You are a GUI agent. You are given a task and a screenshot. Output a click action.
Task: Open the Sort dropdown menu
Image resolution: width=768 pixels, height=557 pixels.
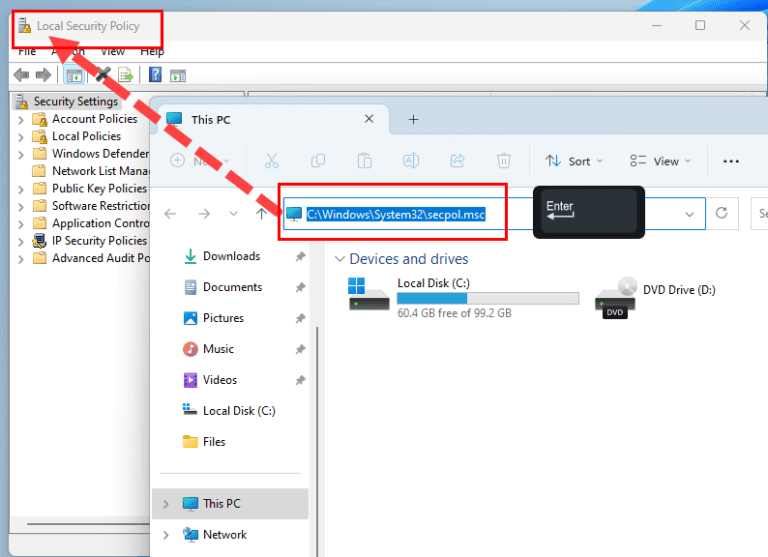coord(574,161)
